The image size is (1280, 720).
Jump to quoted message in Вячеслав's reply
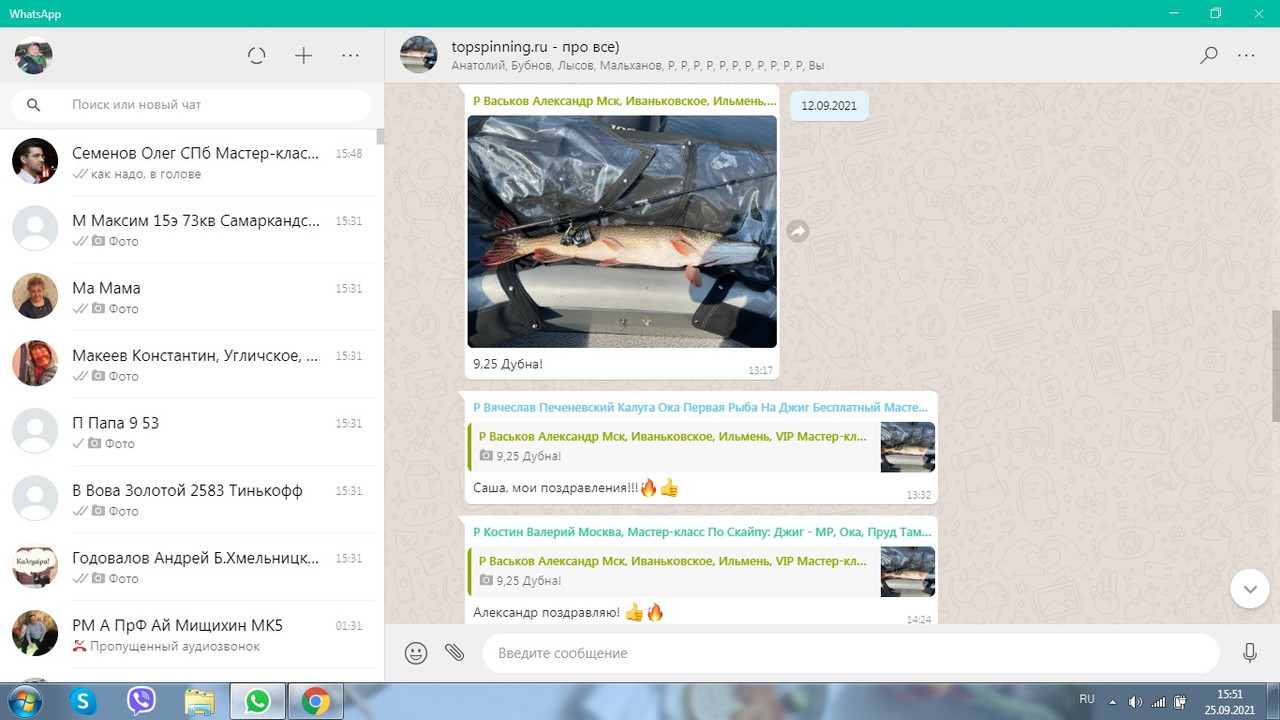[x=701, y=447]
